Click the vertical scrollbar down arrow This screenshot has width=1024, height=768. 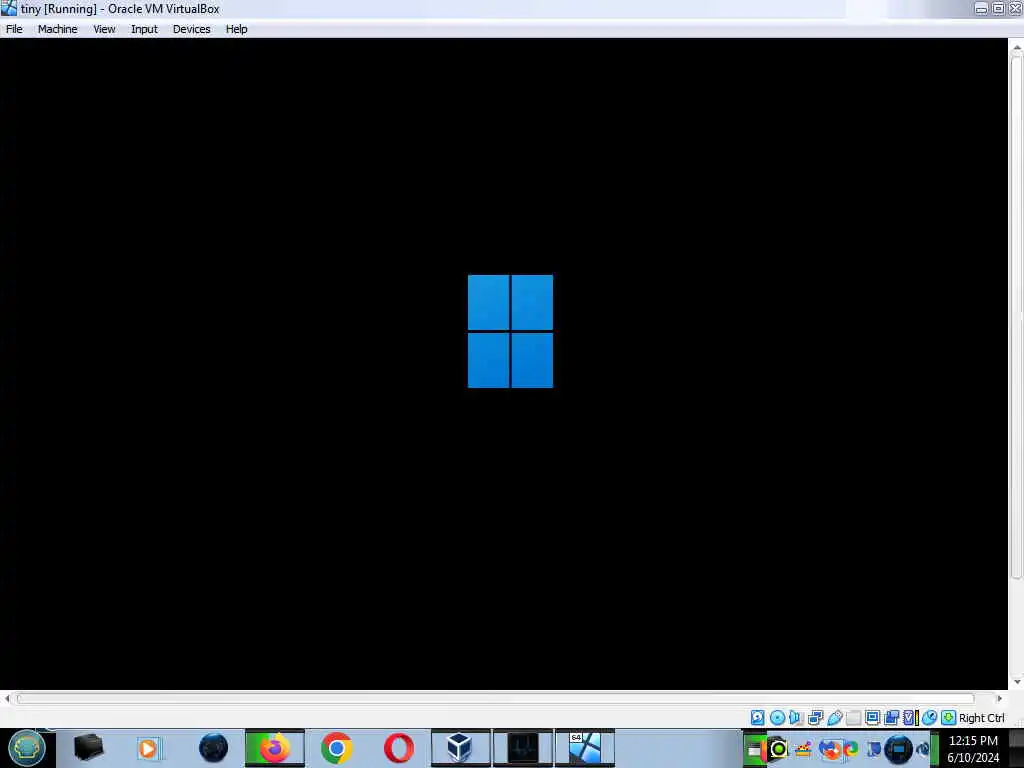1016,682
